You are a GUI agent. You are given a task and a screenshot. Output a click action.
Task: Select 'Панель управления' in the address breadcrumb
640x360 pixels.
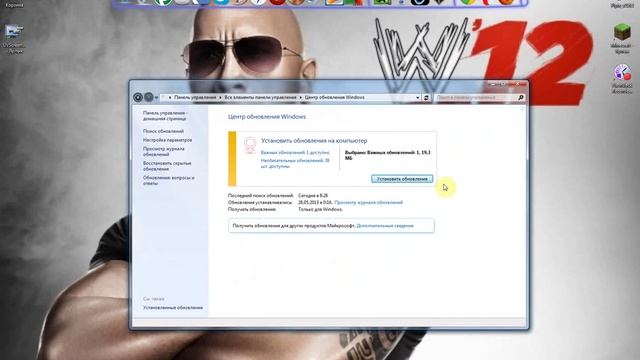[195, 98]
